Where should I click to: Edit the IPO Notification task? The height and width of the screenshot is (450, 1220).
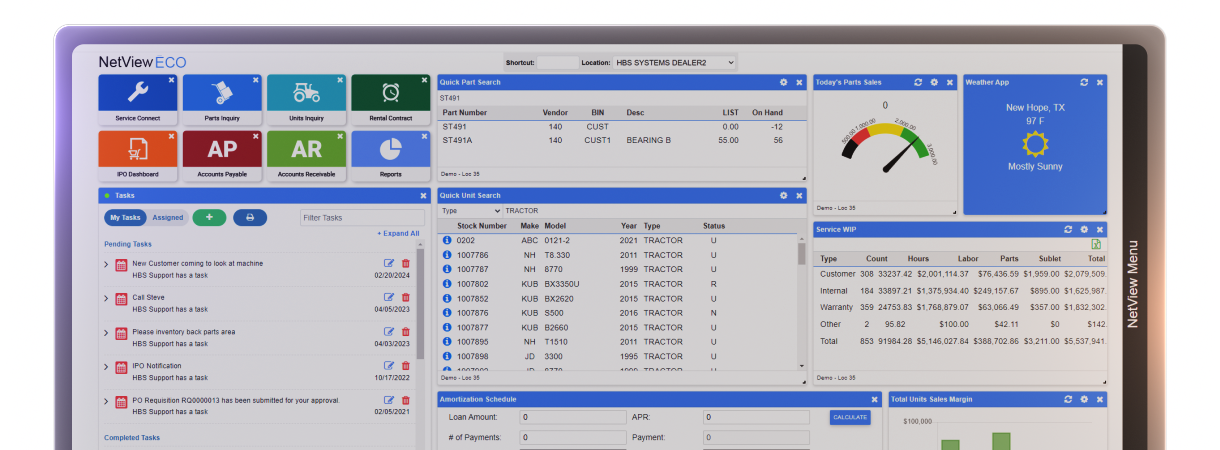[389, 366]
